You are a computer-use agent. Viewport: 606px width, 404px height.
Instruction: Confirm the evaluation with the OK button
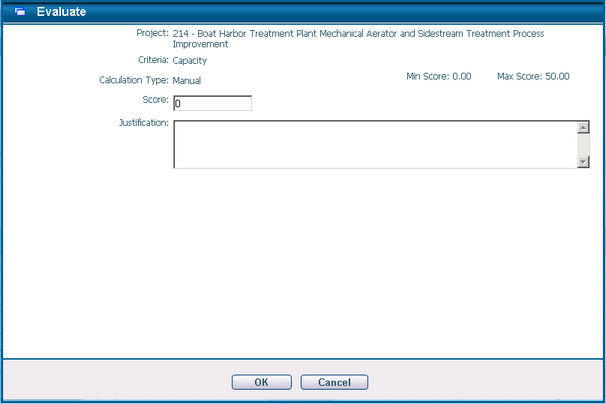click(x=261, y=382)
